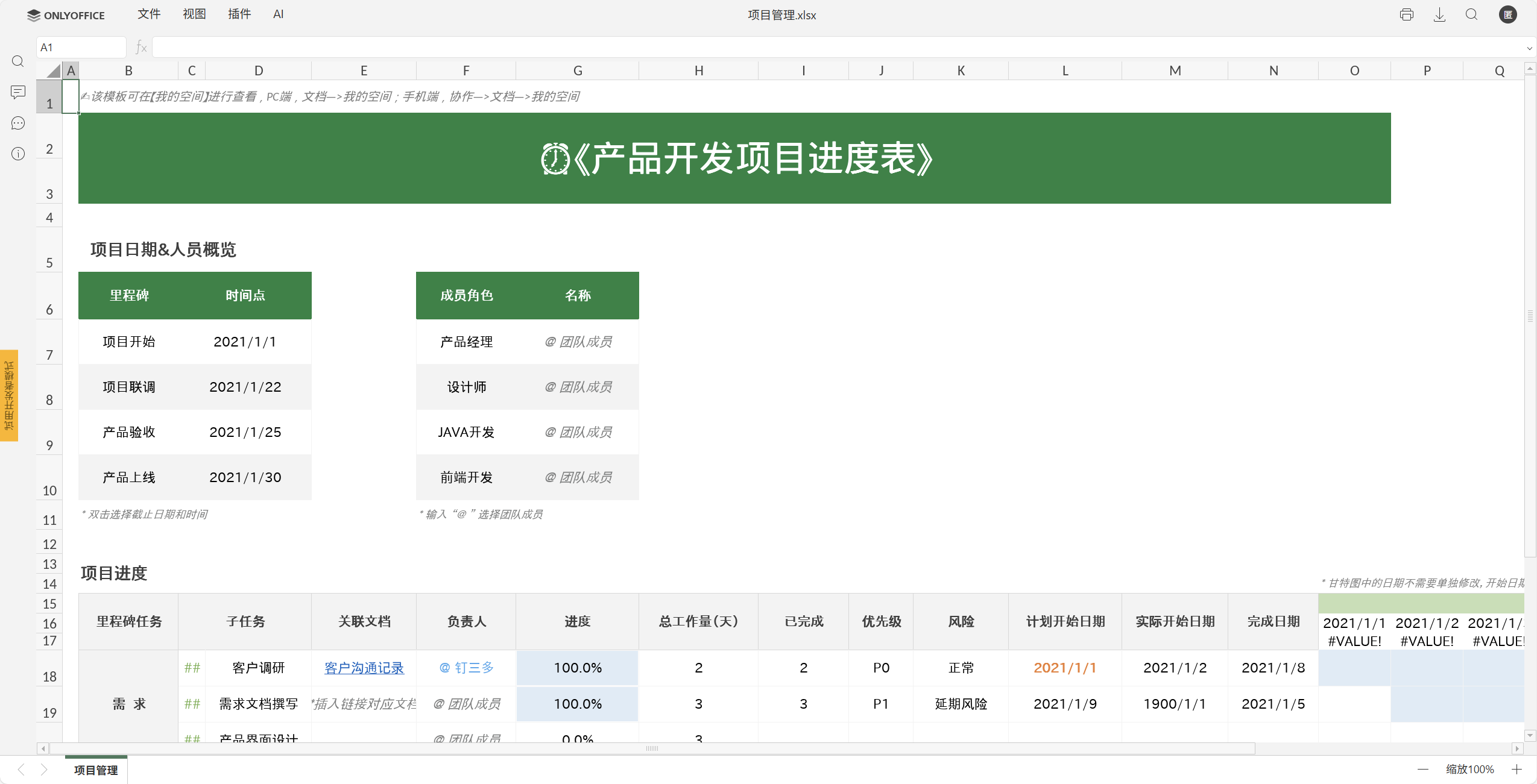Screen dimensions: 1537x784
Task: Click the next sheet navigation arrow
Action: (x=43, y=770)
